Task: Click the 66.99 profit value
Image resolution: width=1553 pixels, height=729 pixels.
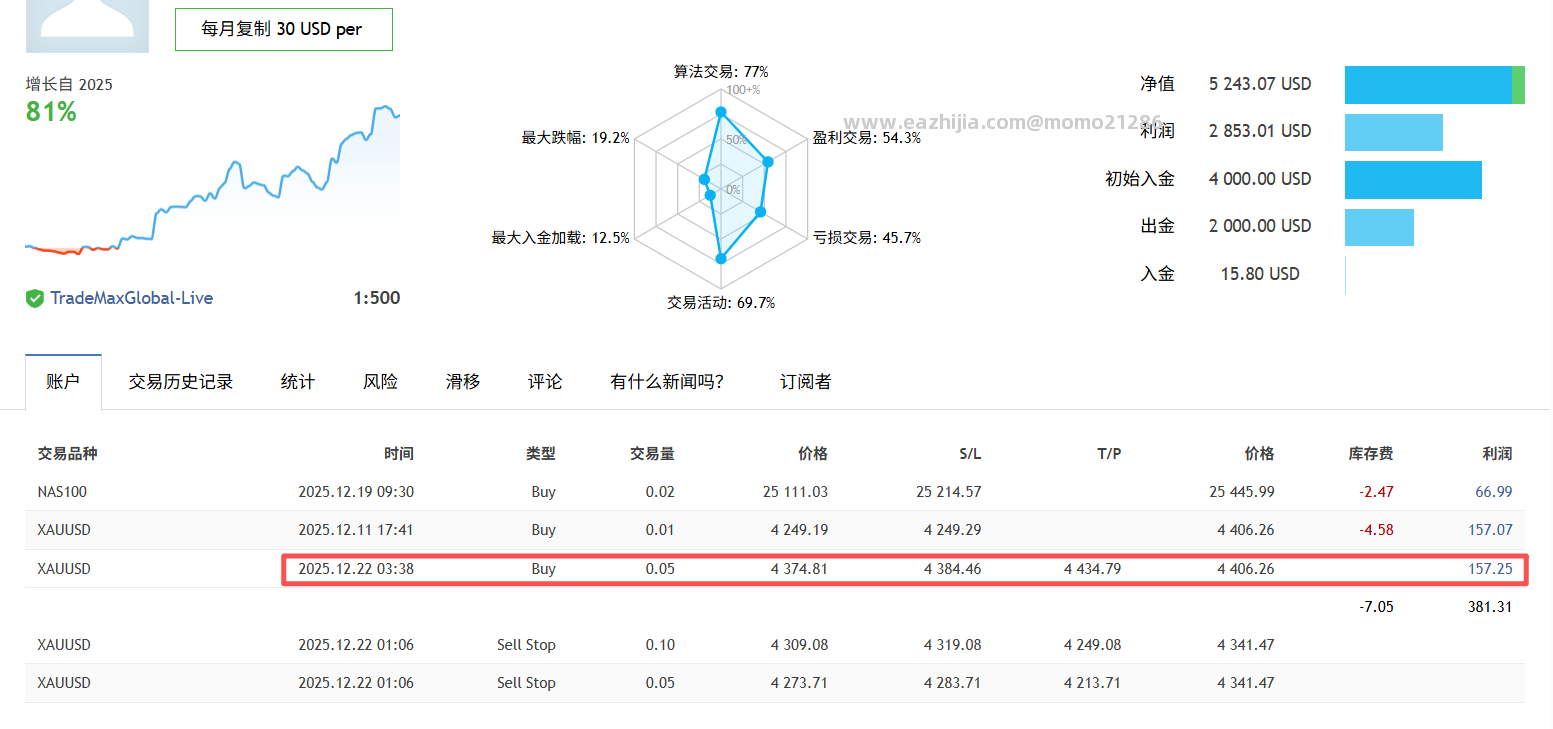Action: 1493,492
